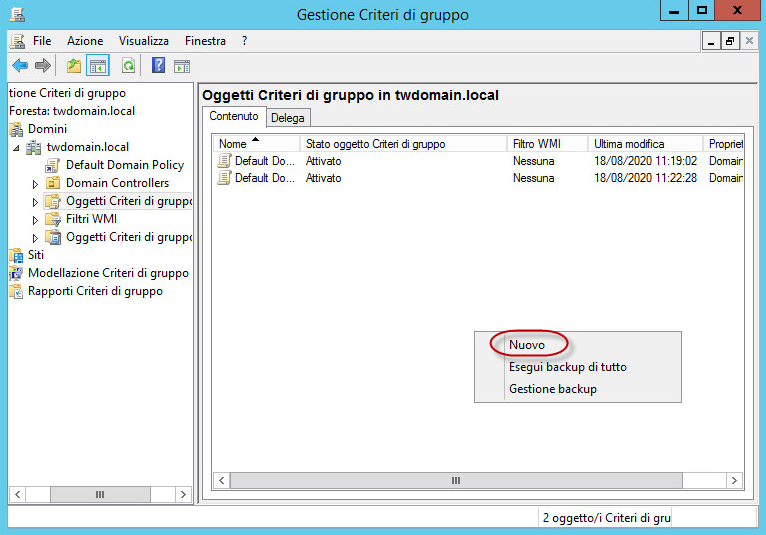
Task: Toggle the console tree pane icon
Action: (97, 66)
